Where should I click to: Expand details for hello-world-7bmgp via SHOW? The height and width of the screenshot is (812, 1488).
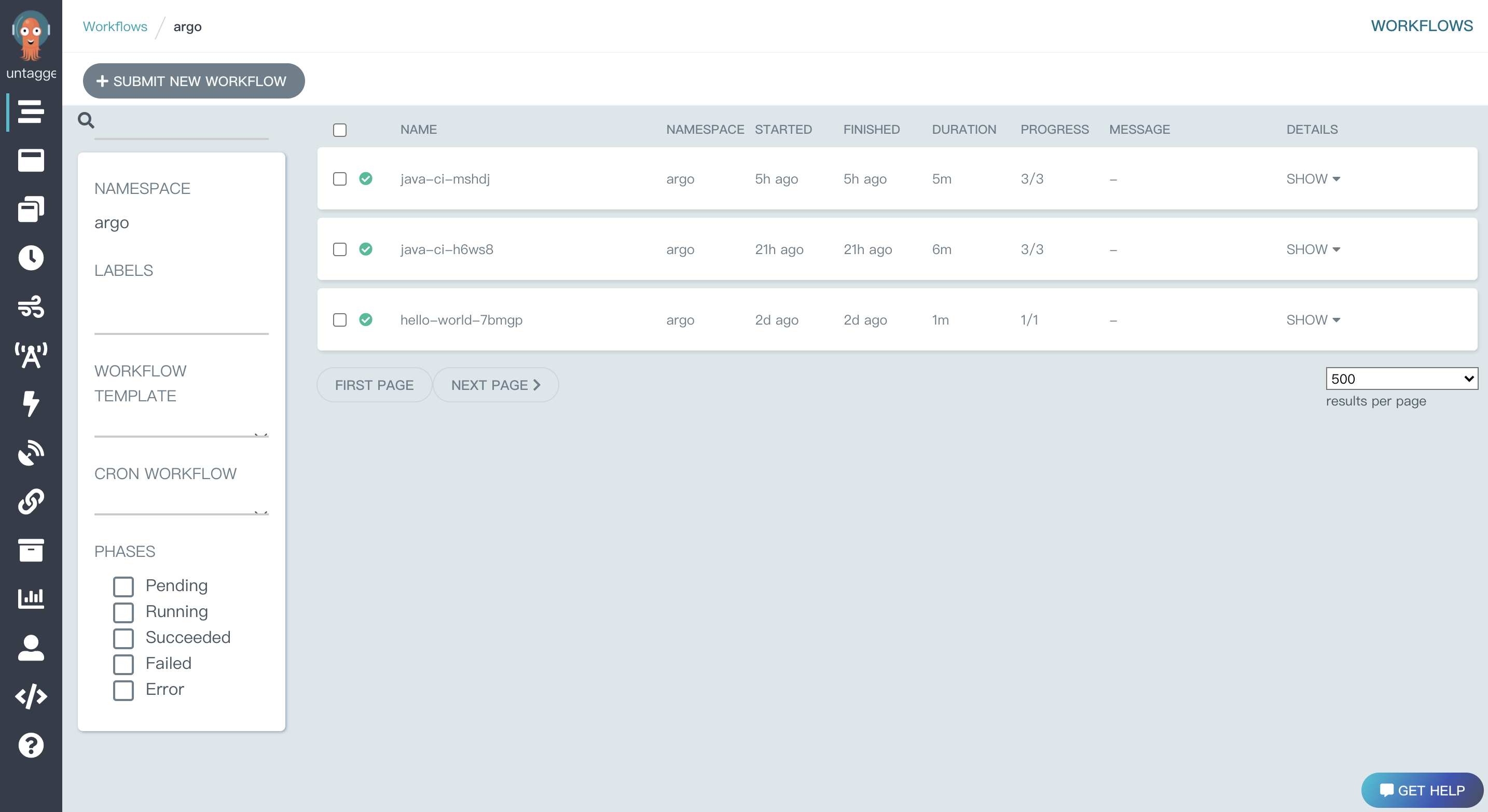(1313, 319)
